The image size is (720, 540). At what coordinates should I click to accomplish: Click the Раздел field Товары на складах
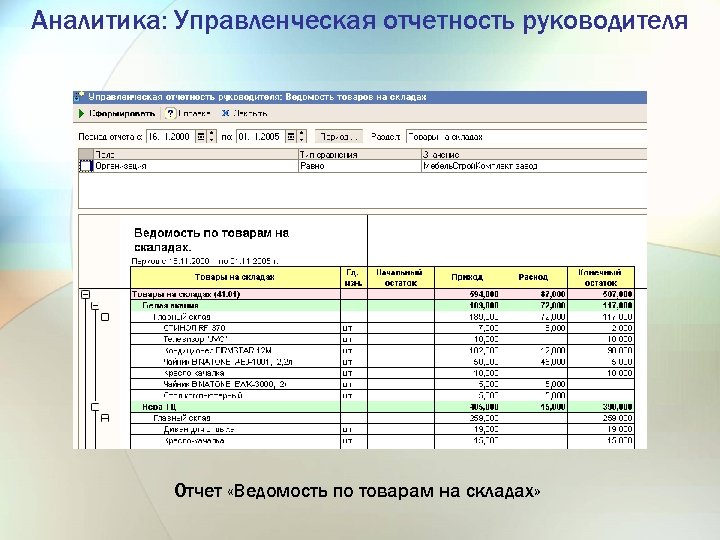pyautogui.click(x=526, y=137)
